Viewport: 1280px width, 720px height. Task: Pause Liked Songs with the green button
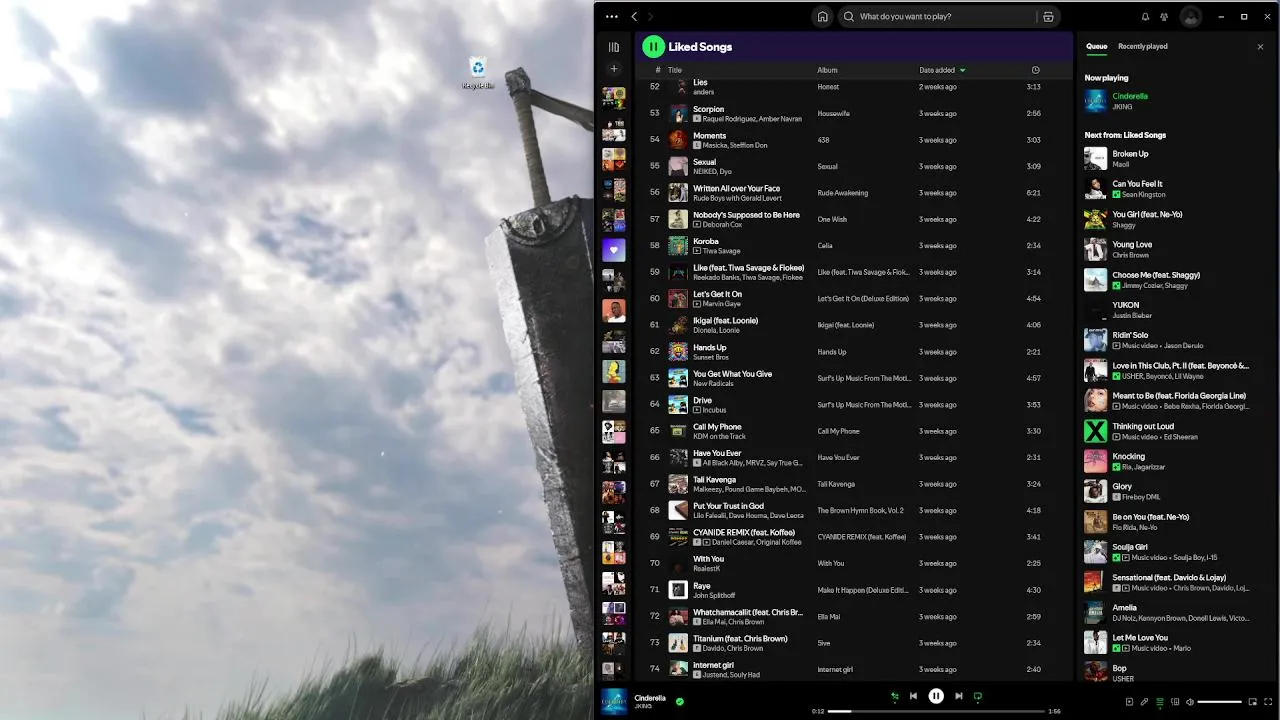click(x=653, y=47)
